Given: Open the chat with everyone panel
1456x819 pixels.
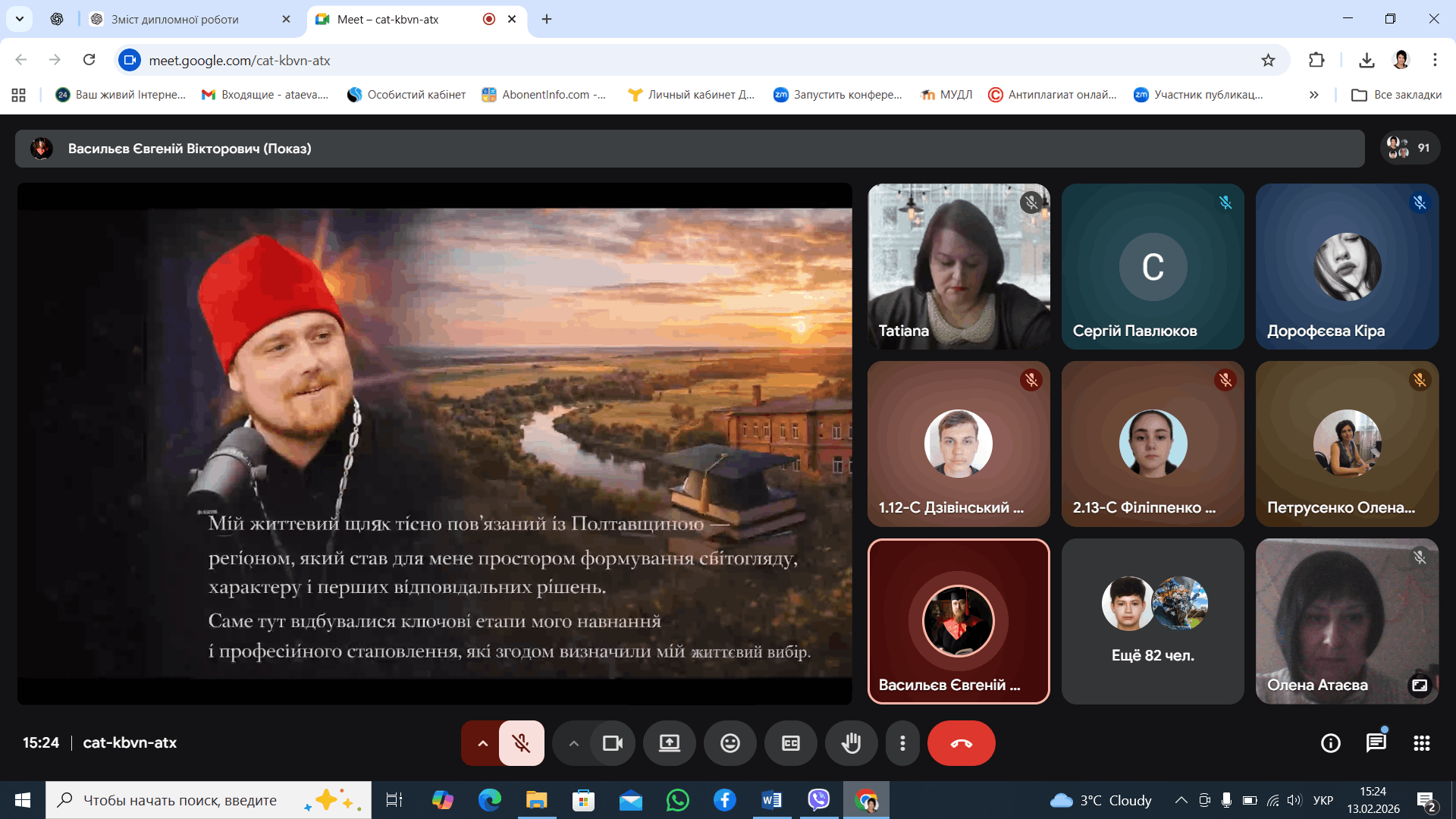Looking at the screenshot, I should pyautogui.click(x=1376, y=743).
